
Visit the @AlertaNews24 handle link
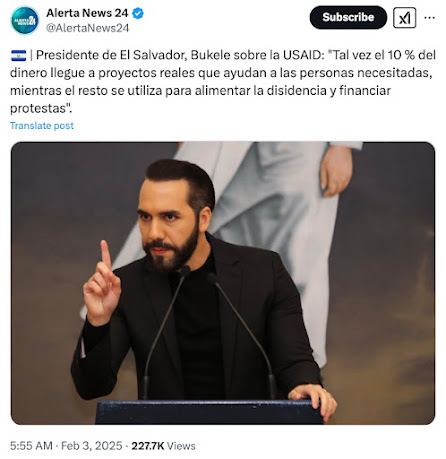pos(87,28)
